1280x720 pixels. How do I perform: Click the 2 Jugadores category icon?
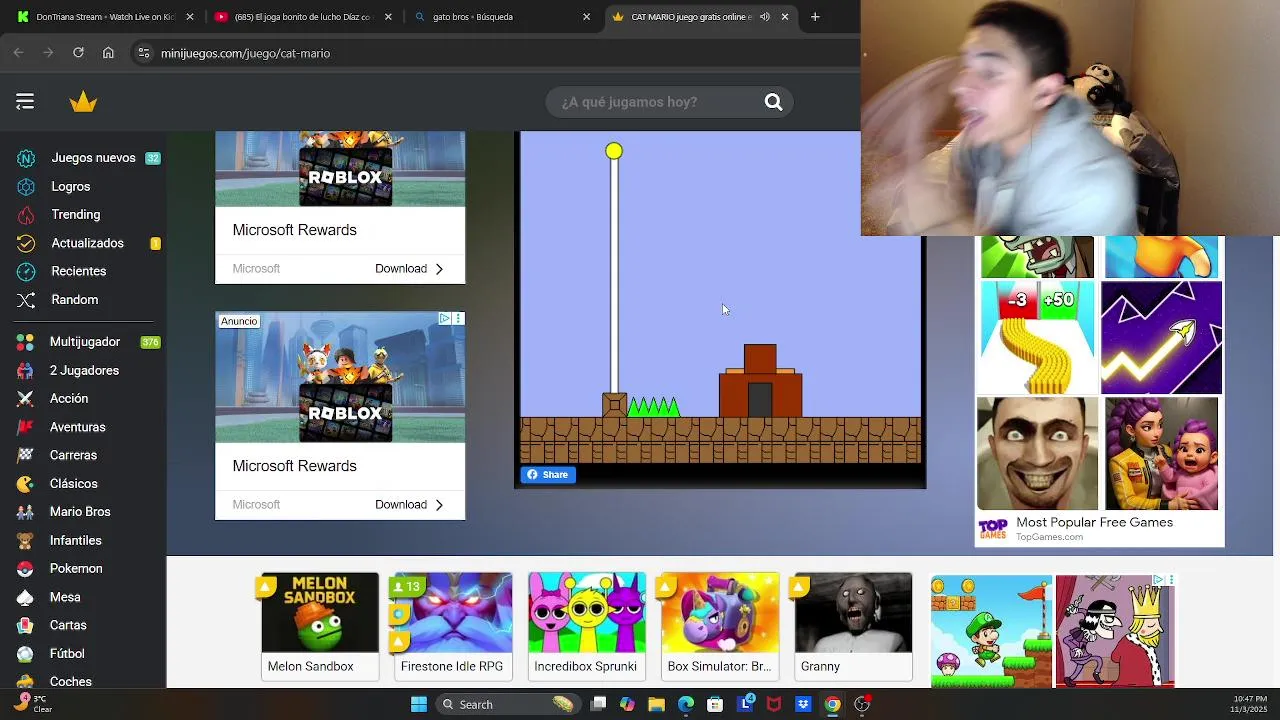click(x=26, y=370)
